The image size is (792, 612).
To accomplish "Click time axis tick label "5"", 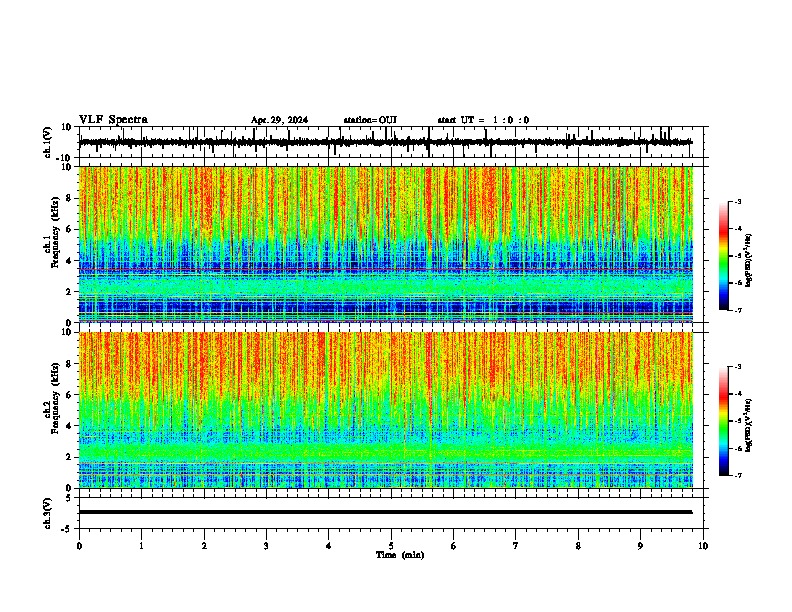I will click(391, 546).
